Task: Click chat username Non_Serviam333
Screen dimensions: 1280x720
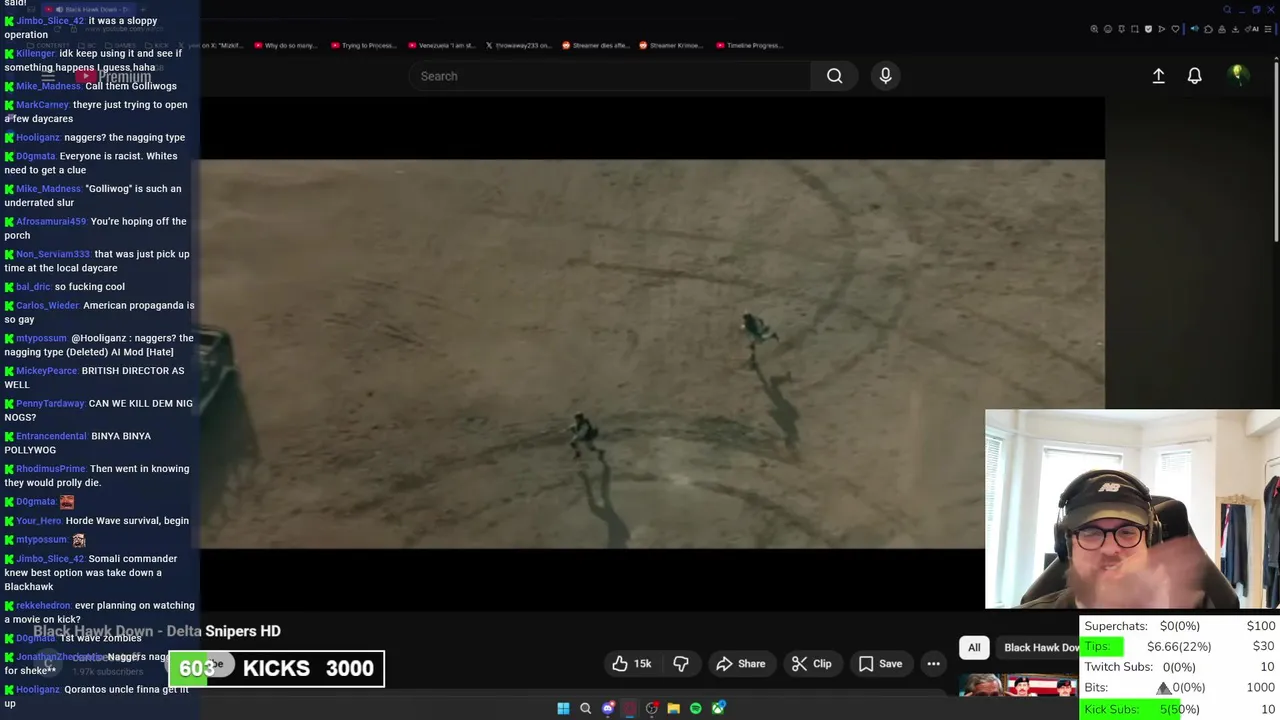Action: pos(53,254)
